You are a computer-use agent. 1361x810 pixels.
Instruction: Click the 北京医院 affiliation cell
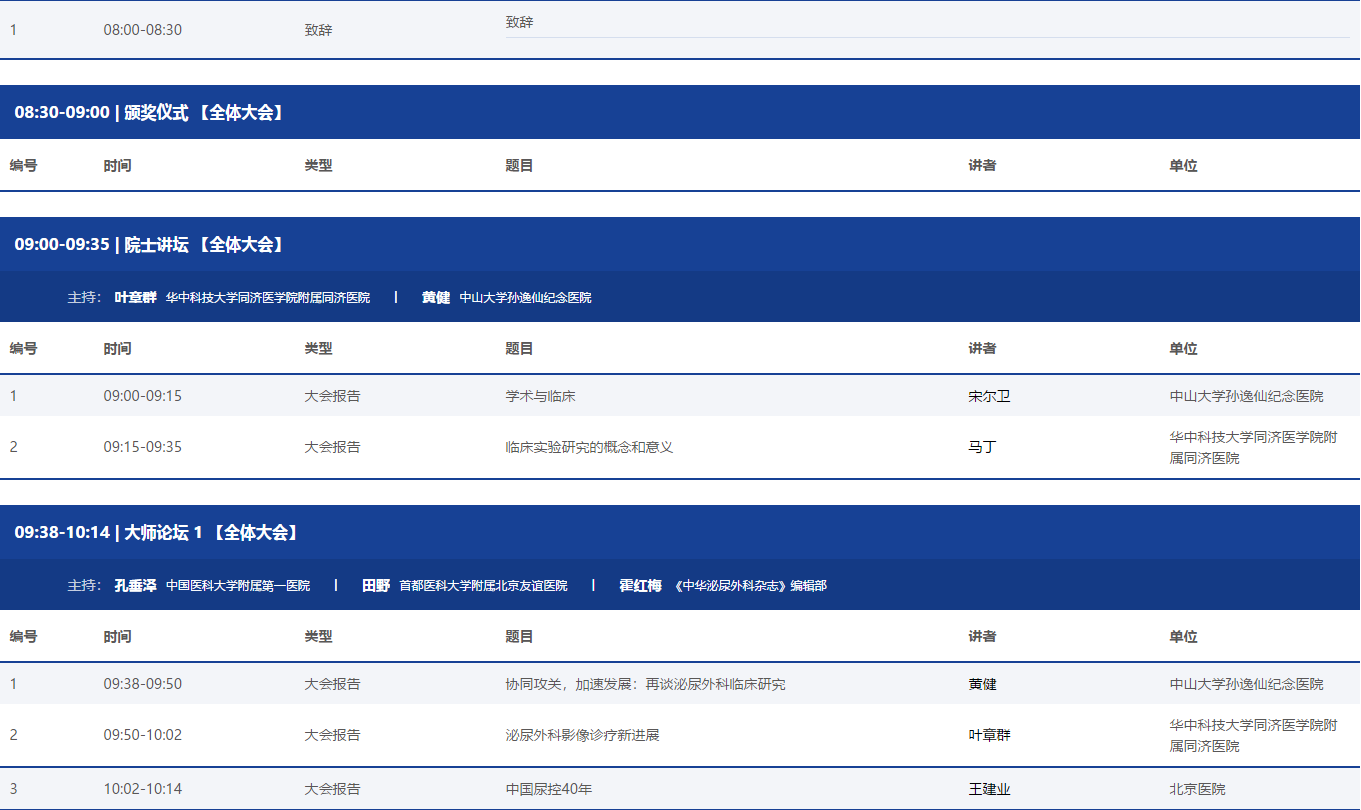[1197, 789]
